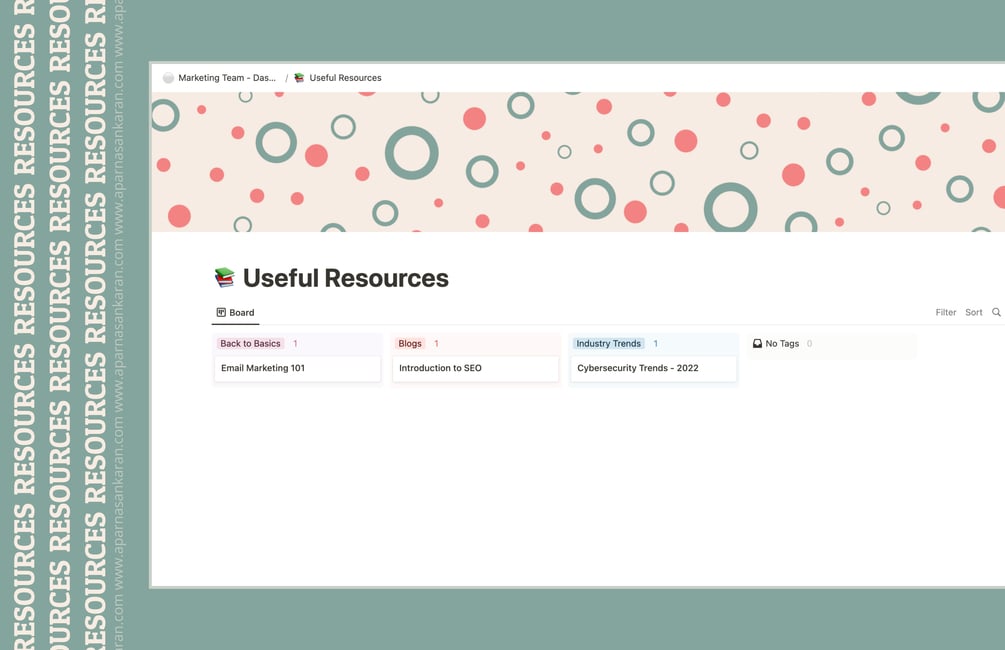Click the No Tags inbox icon
The width and height of the screenshot is (1005, 650).
click(757, 344)
